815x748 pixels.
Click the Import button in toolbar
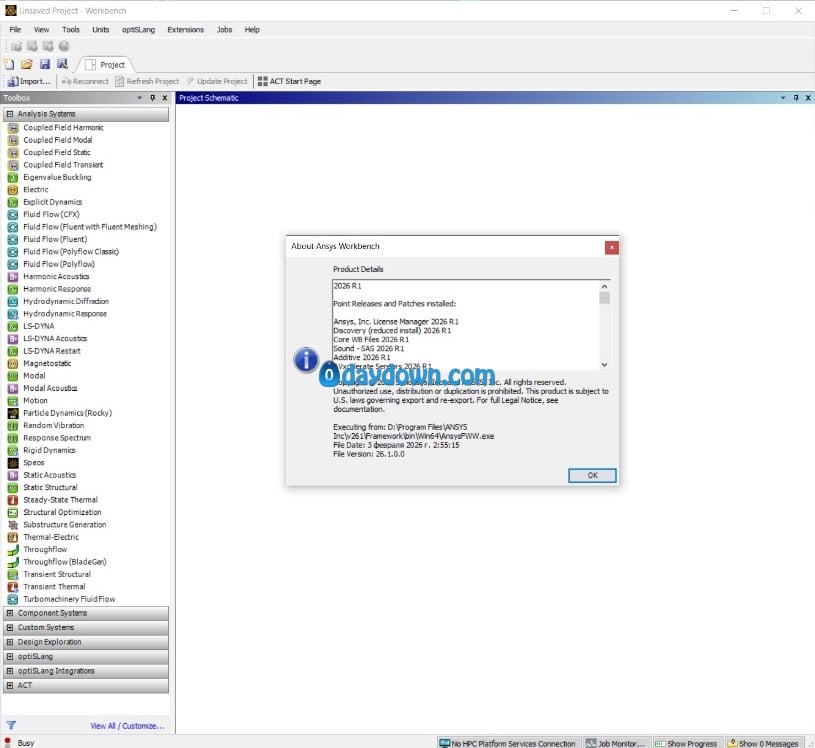point(29,81)
